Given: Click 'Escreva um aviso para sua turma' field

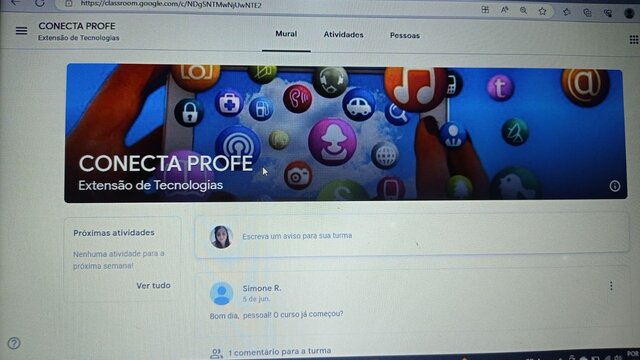Looking at the screenshot, I should coord(412,236).
